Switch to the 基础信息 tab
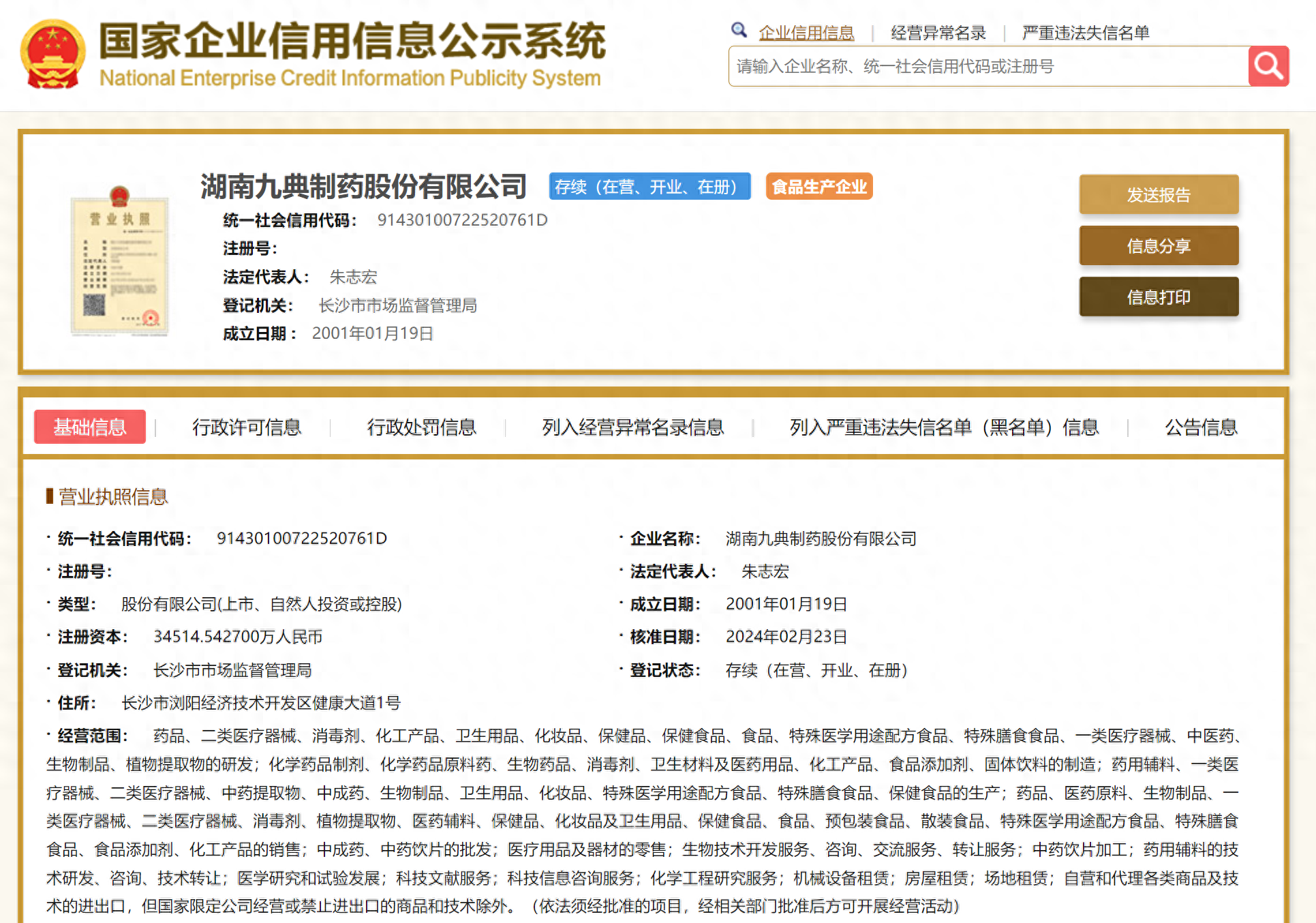This screenshot has height=923, width=1316. tap(90, 427)
